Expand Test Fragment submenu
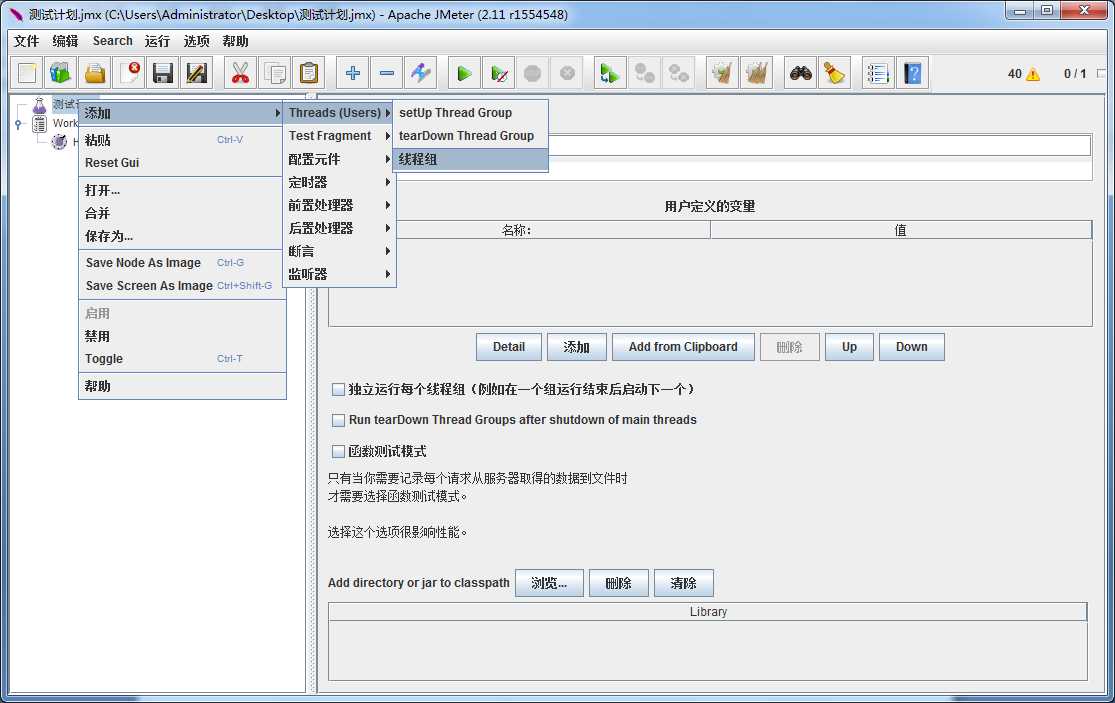 tap(339, 136)
